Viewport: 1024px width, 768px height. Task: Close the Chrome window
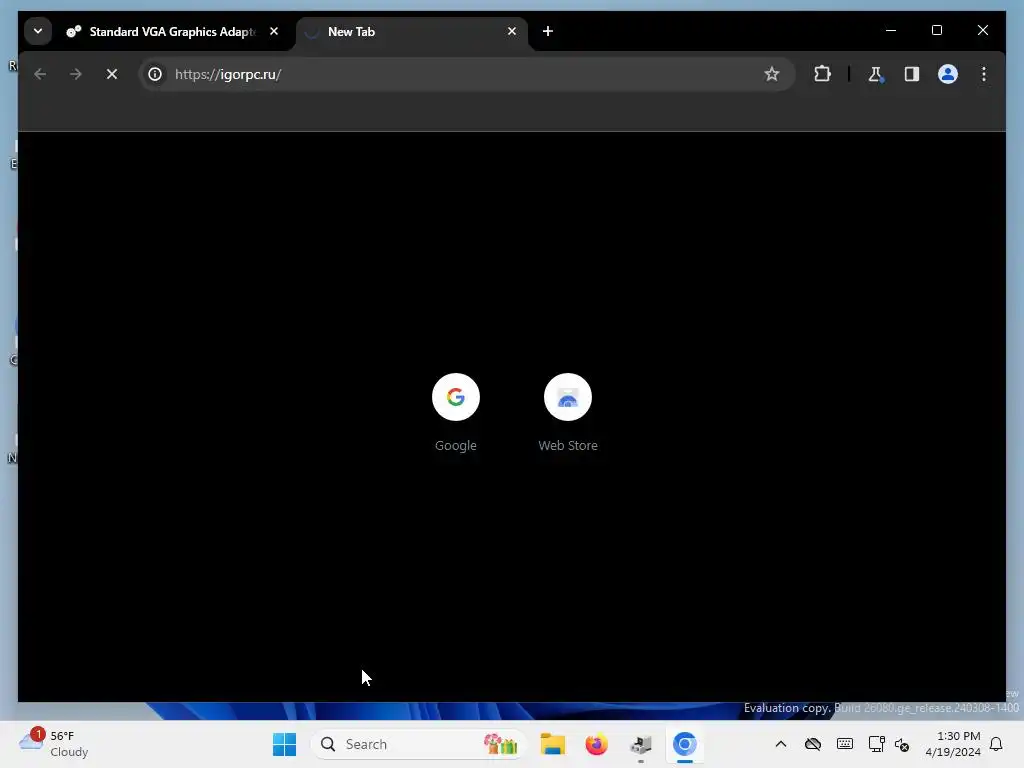click(x=982, y=30)
